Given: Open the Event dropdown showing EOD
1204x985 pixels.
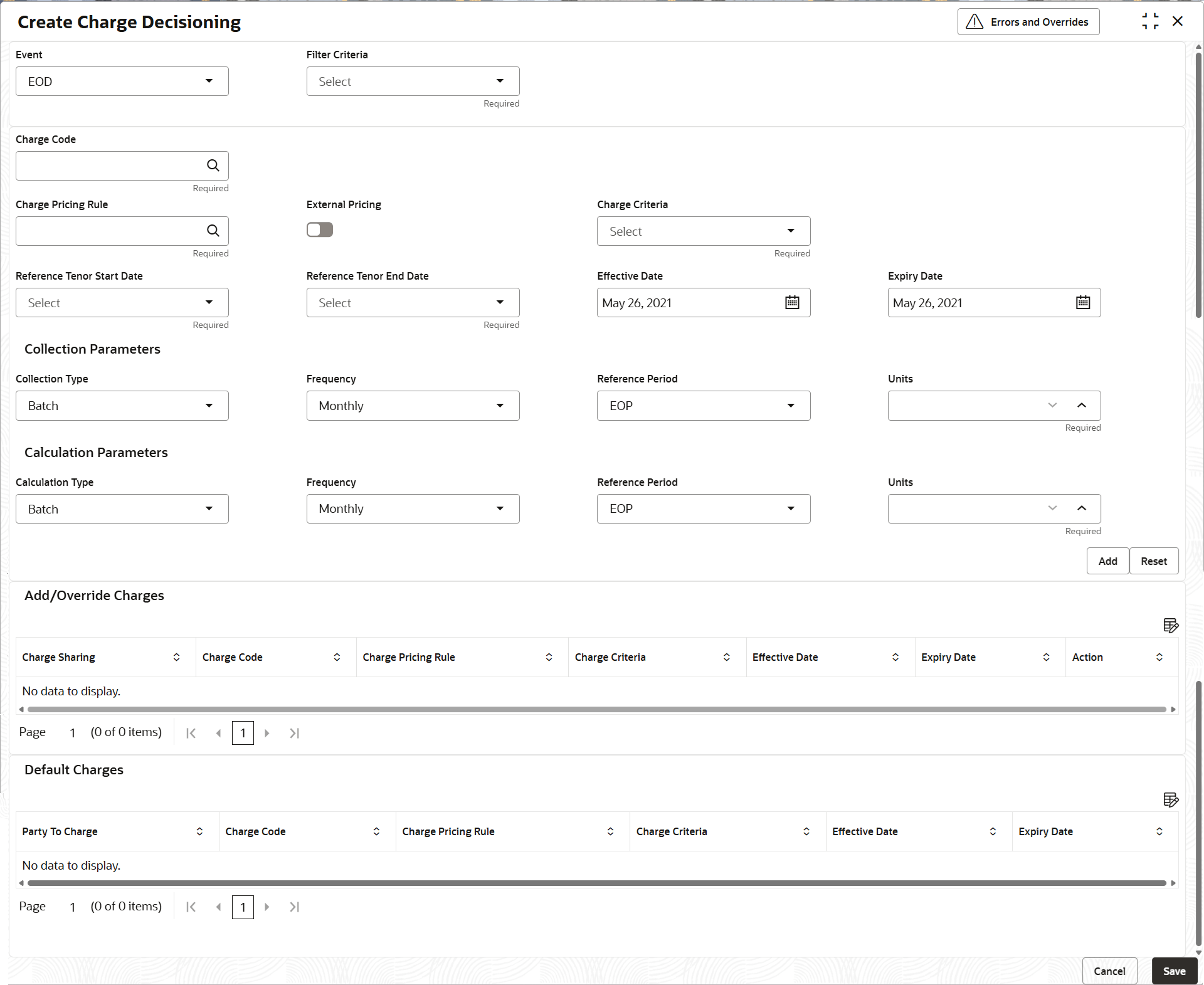Looking at the screenshot, I should coord(122,82).
